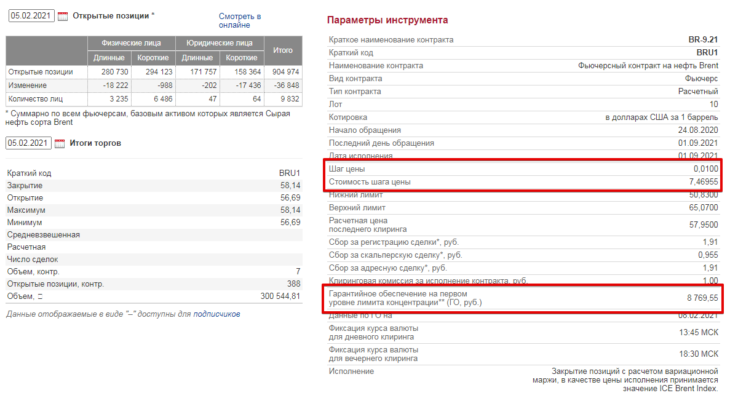Select Фьючерсный контракт на нефть Brent text
Viewport: 730px width, 401px height.
(648, 66)
